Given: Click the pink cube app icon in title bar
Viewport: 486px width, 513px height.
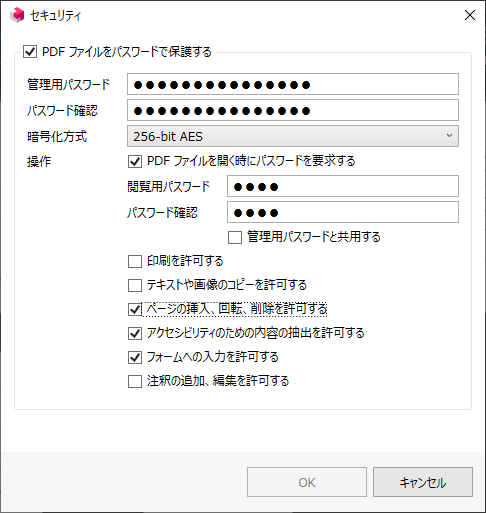Looking at the screenshot, I should (x=17, y=15).
